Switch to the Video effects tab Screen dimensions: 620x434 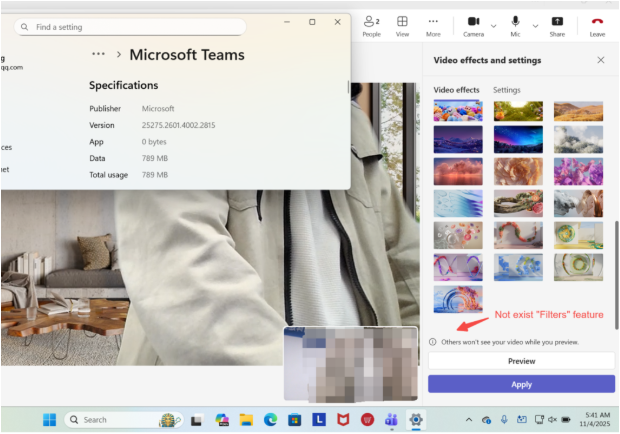coord(456,90)
